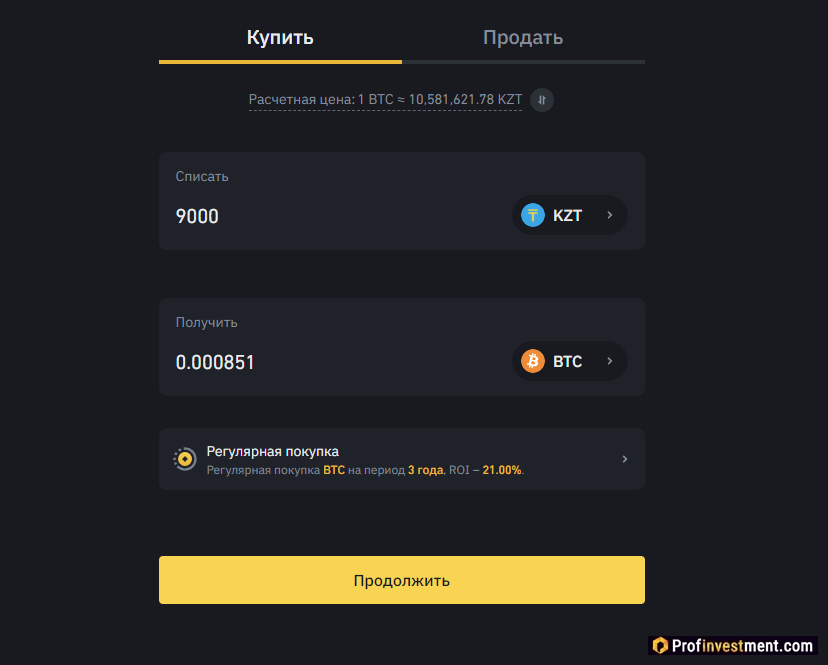The height and width of the screenshot is (665, 828).
Task: Click the highlighted 3 года period text
Action: pyautogui.click(x=425, y=469)
